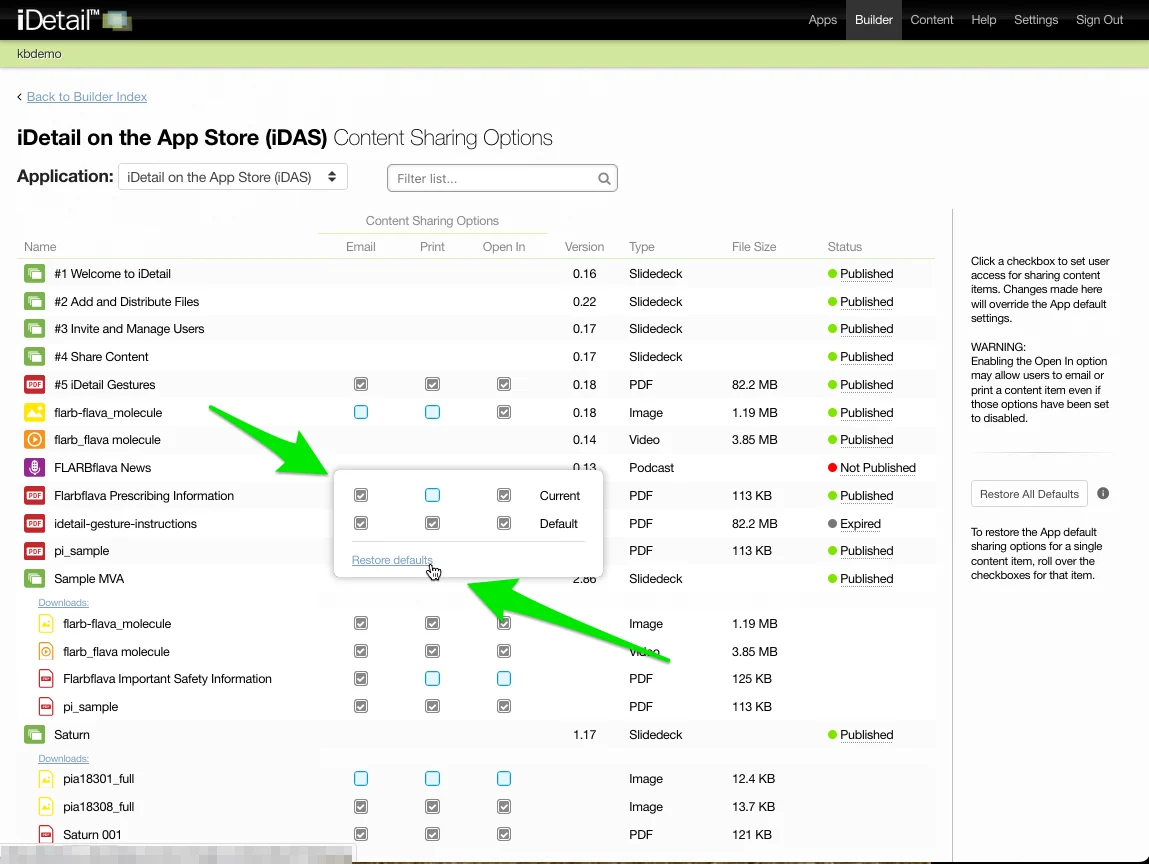The image size is (1149, 864).
Task: Enable Print for pia18301_full
Action: [432, 779]
